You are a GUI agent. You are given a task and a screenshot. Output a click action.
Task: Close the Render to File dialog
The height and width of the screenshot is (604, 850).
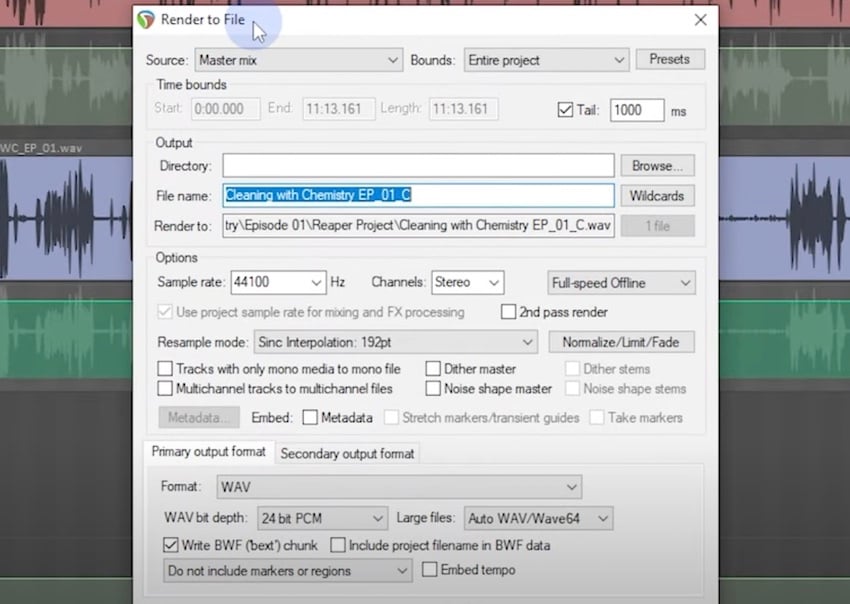pyautogui.click(x=700, y=20)
